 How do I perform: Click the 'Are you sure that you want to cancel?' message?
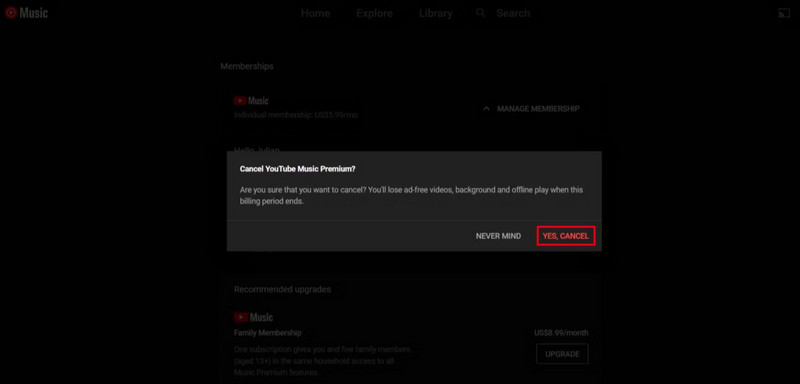(411, 195)
